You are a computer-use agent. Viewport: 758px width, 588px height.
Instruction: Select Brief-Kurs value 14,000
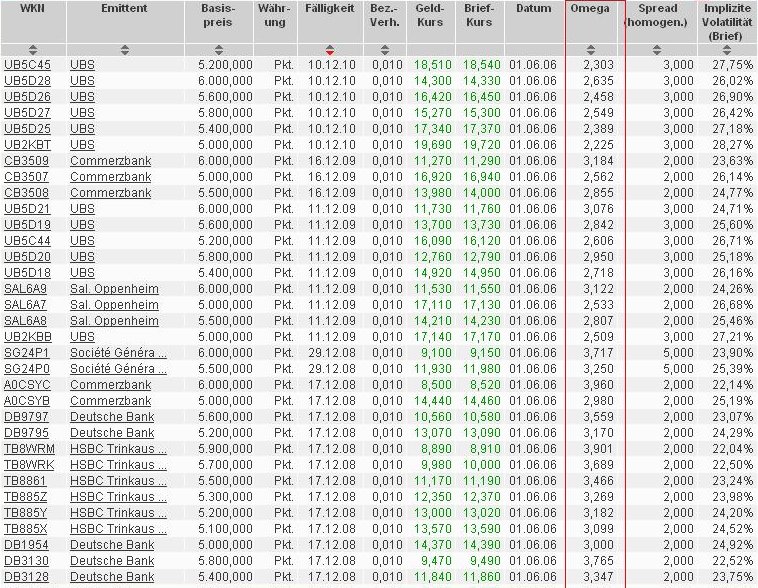coord(481,192)
